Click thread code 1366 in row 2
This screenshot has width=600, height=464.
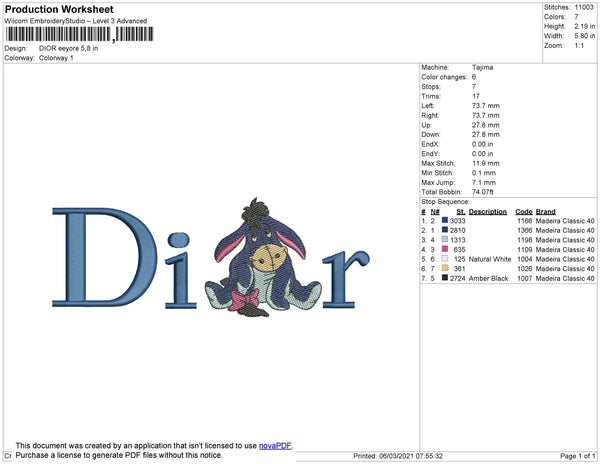coord(525,230)
